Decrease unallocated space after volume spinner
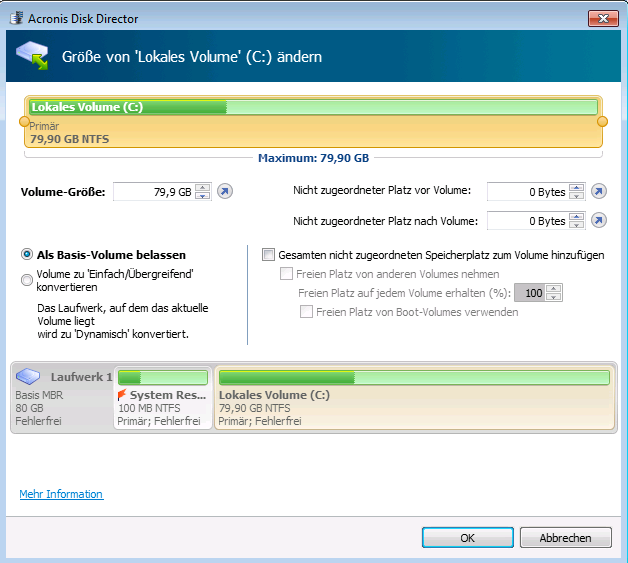The height and width of the screenshot is (563, 628). pyautogui.click(x=576, y=224)
